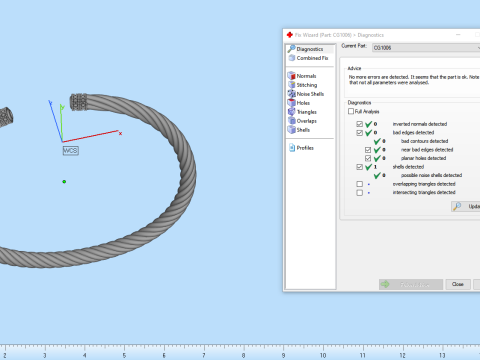The height and width of the screenshot is (360, 480).
Task: Toggle inverted normals detected checkbox
Action: pos(359,124)
